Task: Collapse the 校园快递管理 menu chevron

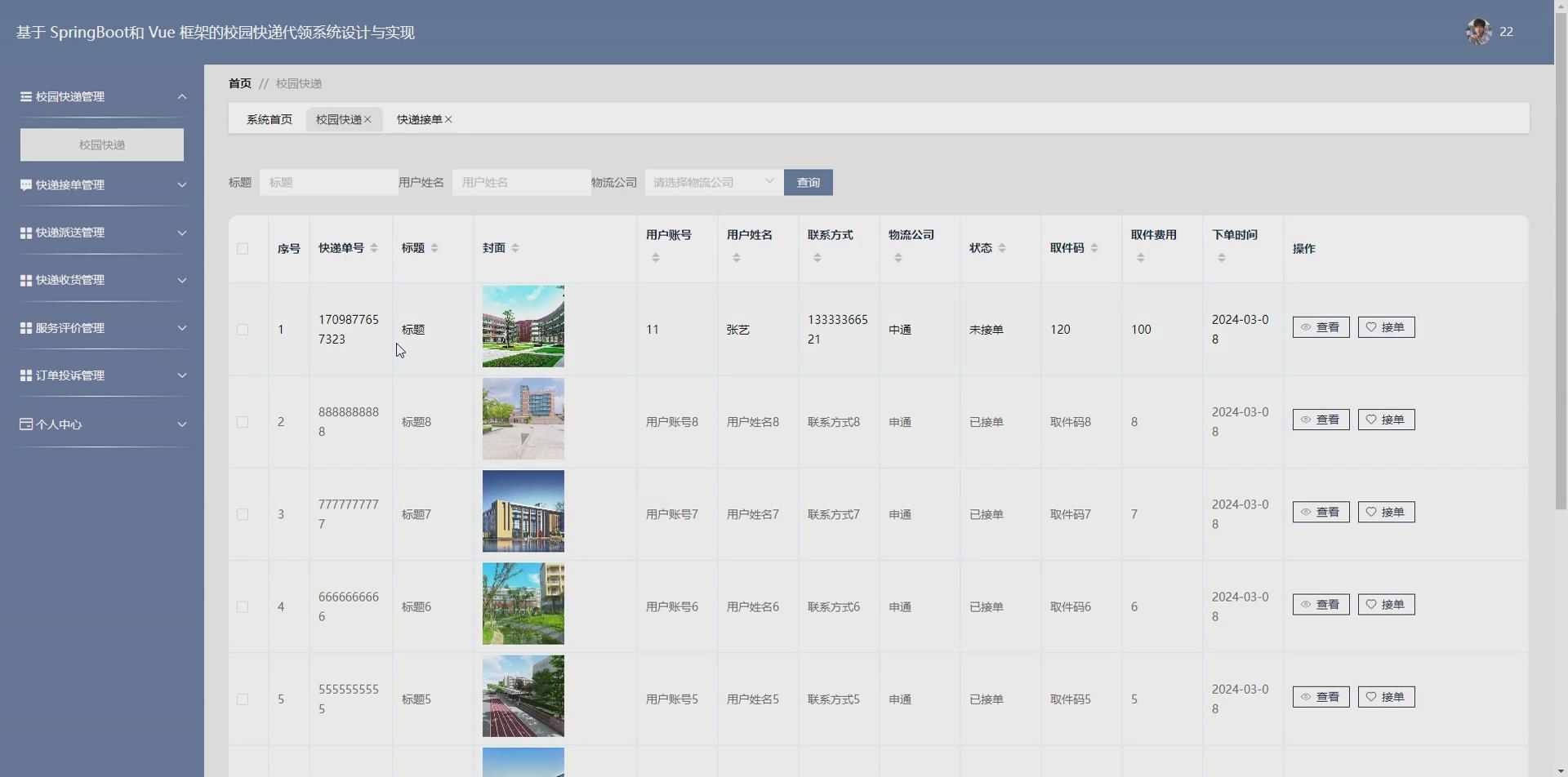Action: pyautogui.click(x=182, y=96)
